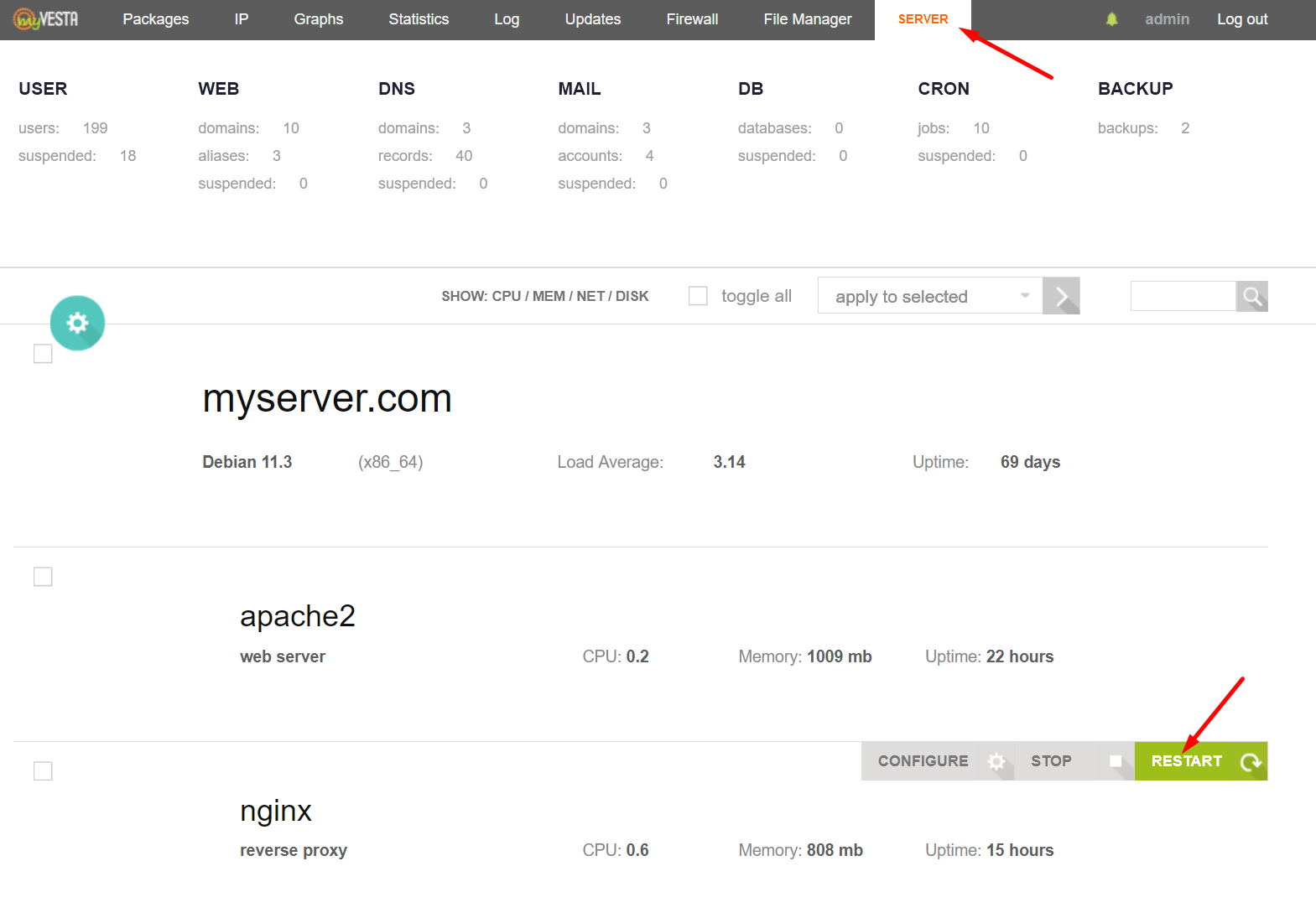
Task: Open the BACKUP section
Action: [1136, 89]
